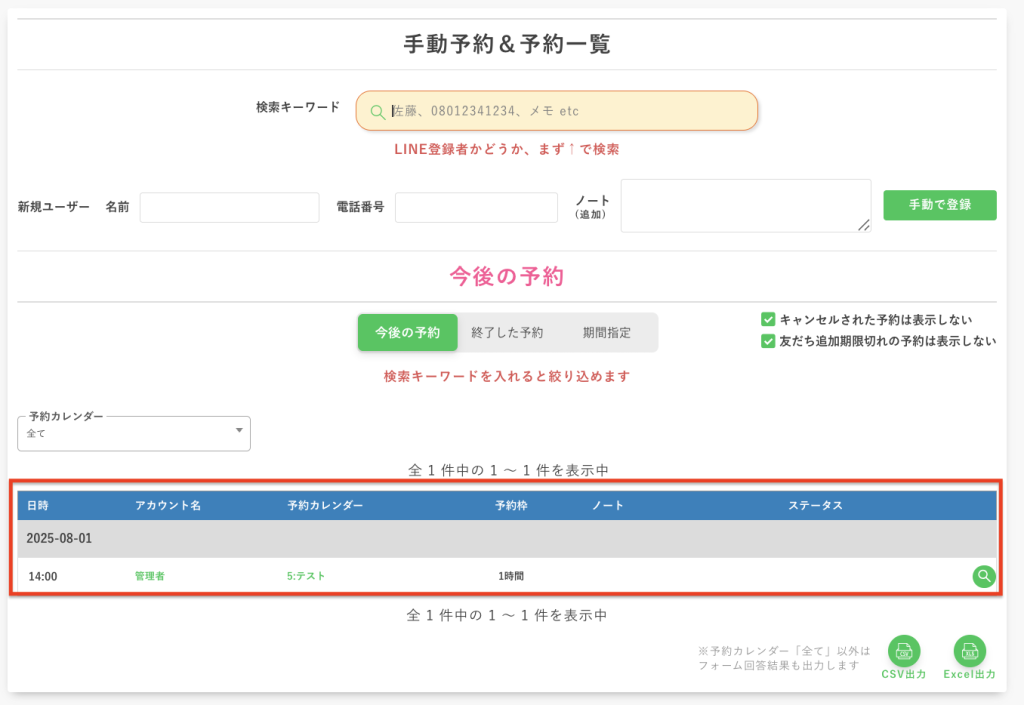Open reservation details with green magnifier icon

[x=984, y=576]
